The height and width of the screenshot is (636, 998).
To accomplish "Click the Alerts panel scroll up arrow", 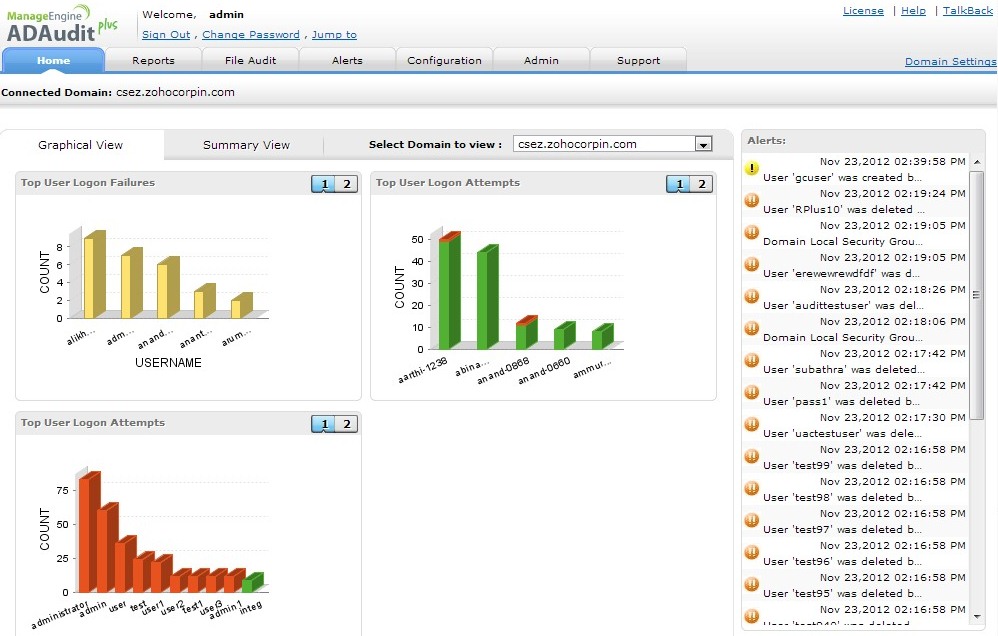I will (x=977, y=162).
